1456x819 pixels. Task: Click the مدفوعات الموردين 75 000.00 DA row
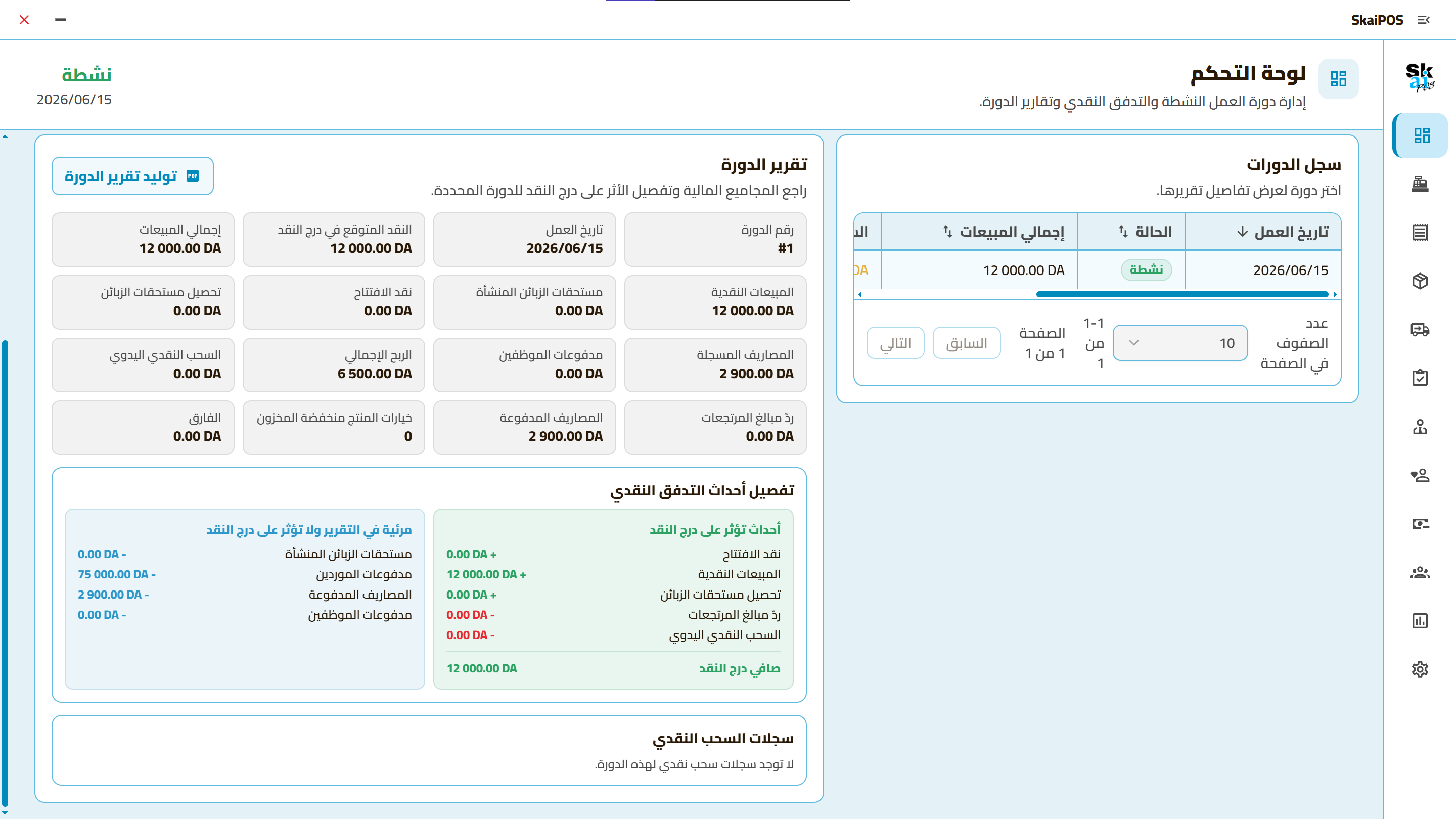click(x=245, y=574)
